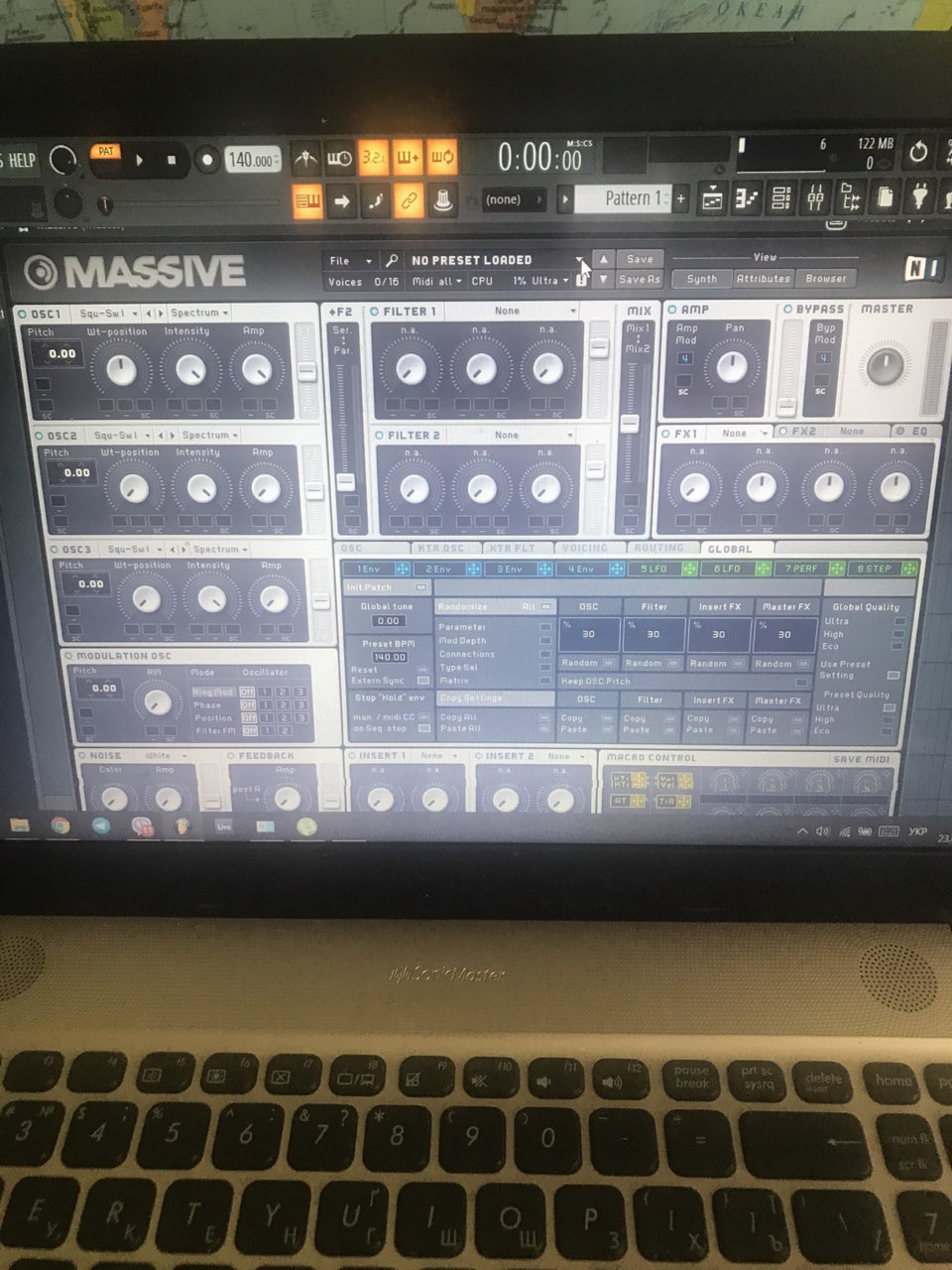The height and width of the screenshot is (1270, 952).
Task: Click the NI logo
Action: point(921,269)
